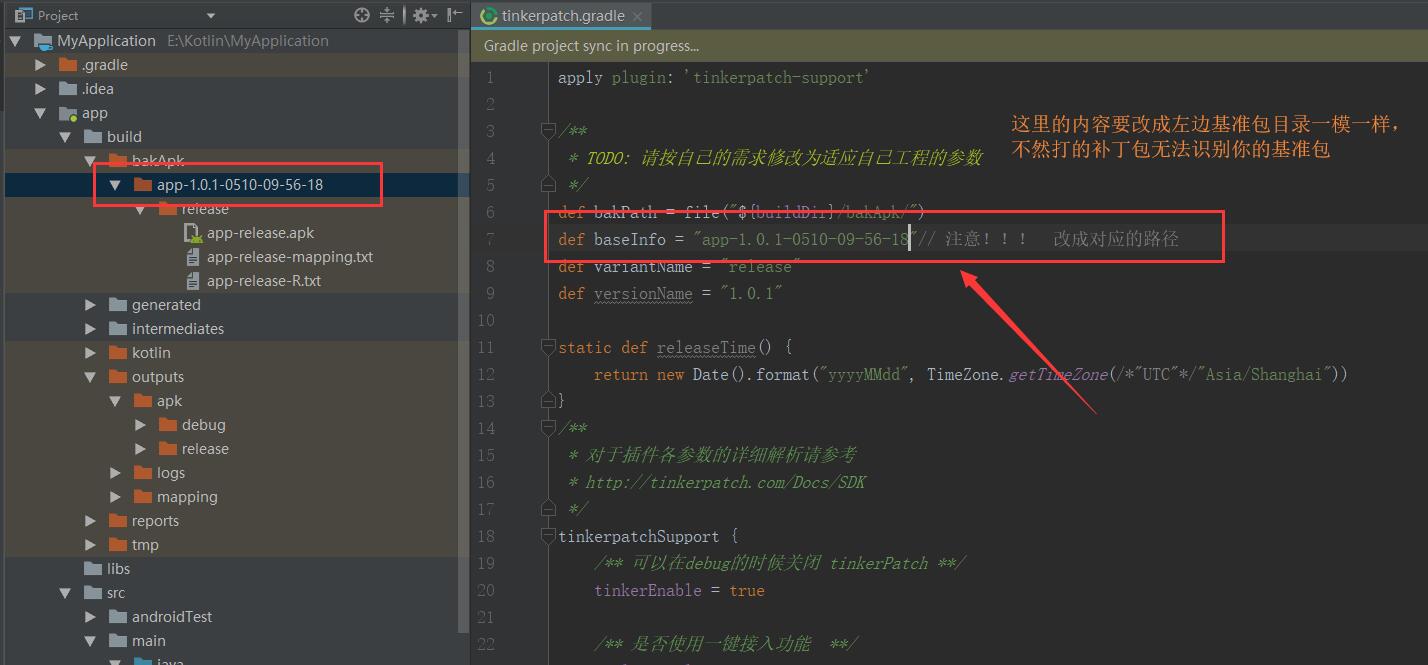Select app-release.apk in the tree
1428x665 pixels.
click(x=260, y=233)
